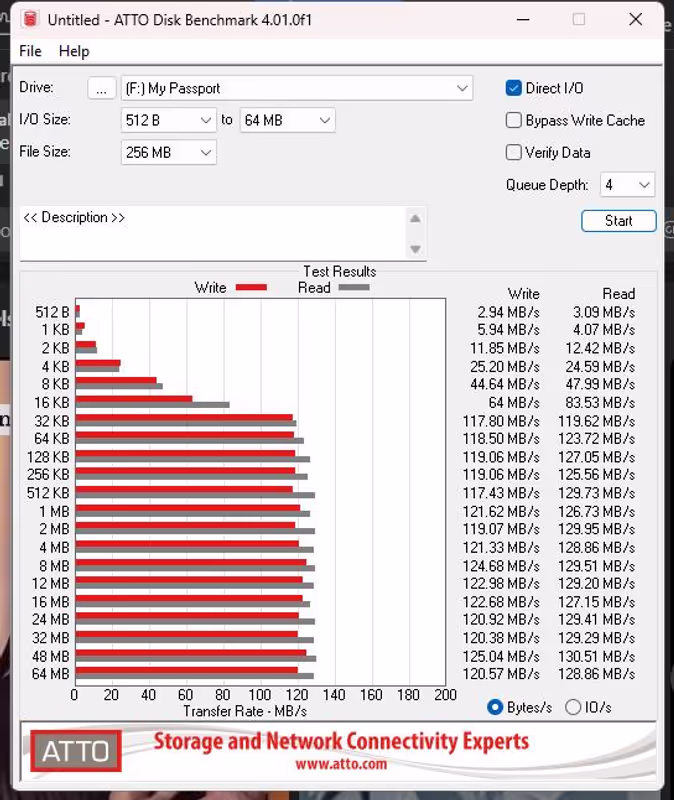674x800 pixels.
Task: Click the red Write legend swatch
Action: pos(251,288)
